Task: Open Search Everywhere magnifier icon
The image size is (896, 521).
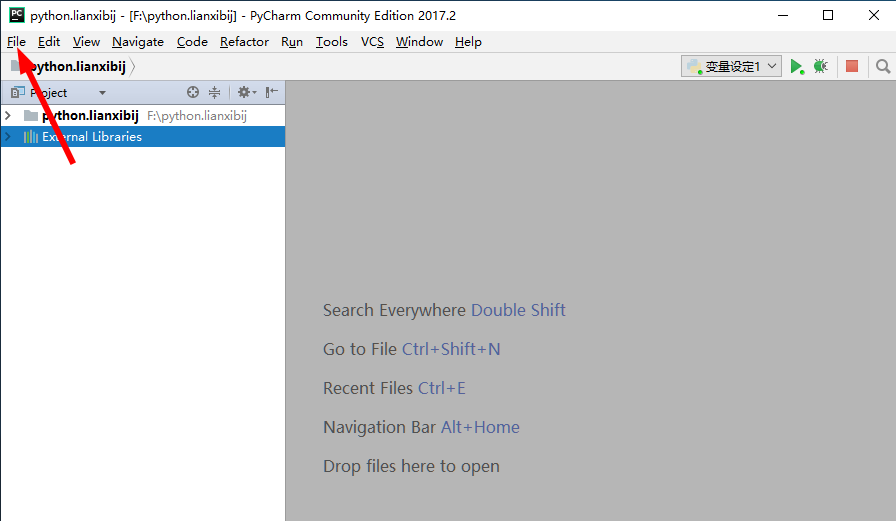Action: pos(883,67)
